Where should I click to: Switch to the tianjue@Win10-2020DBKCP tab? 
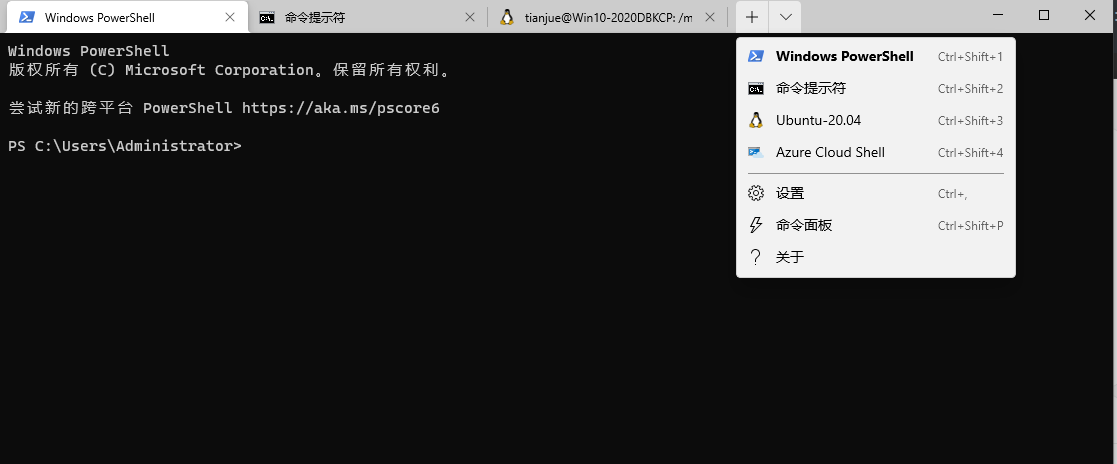[607, 17]
